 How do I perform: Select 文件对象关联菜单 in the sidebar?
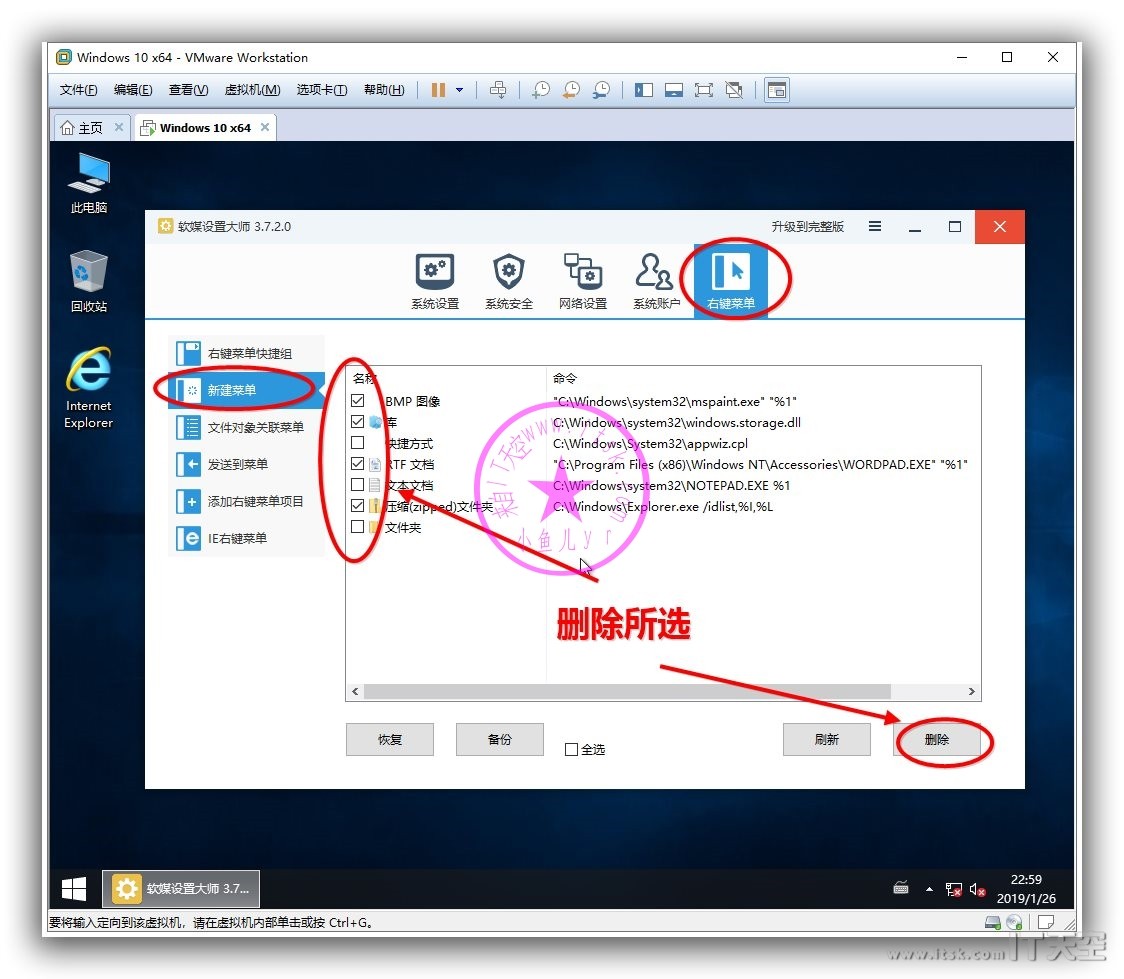(246, 428)
